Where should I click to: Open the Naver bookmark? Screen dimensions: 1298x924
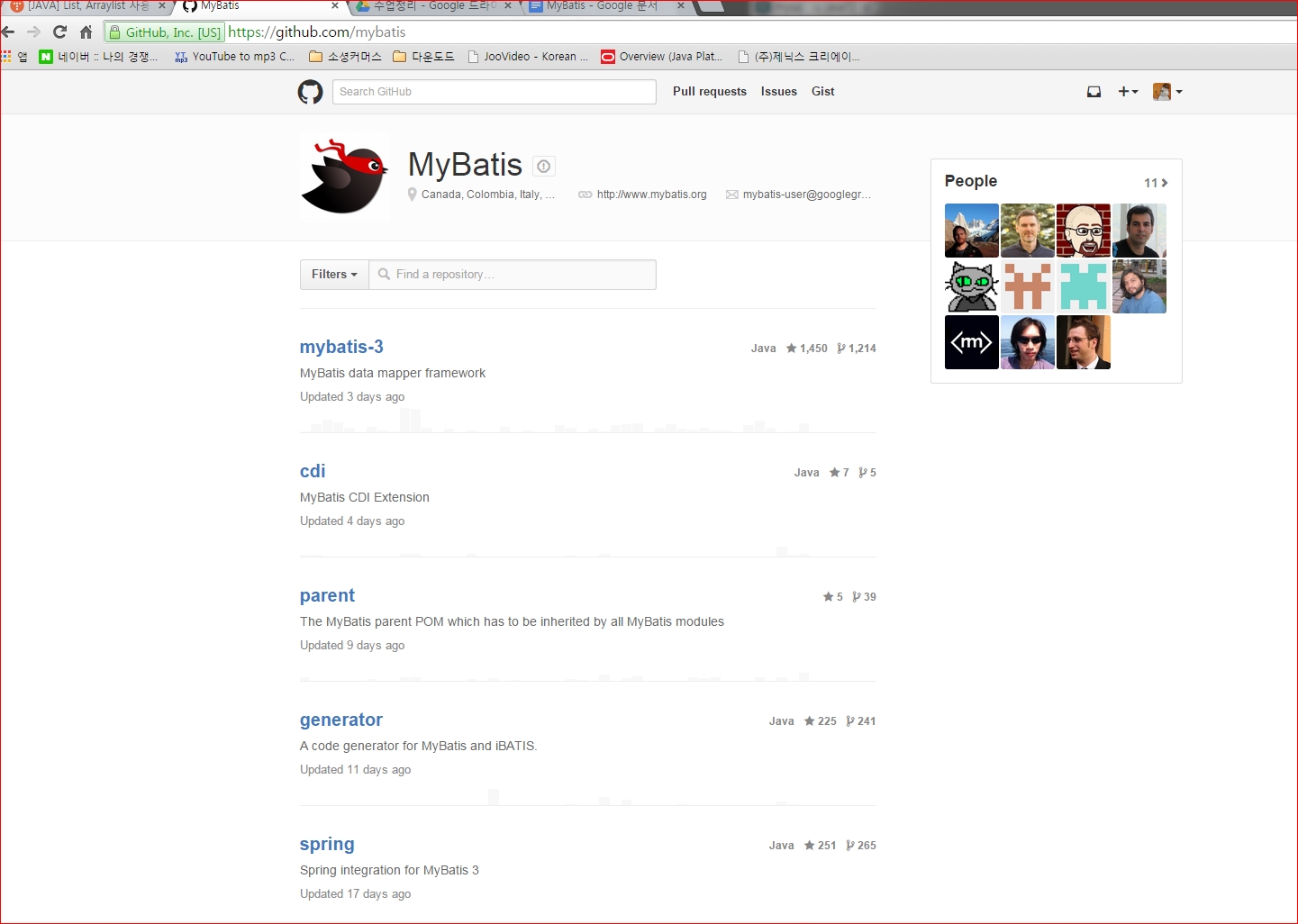pyautogui.click(x=98, y=57)
